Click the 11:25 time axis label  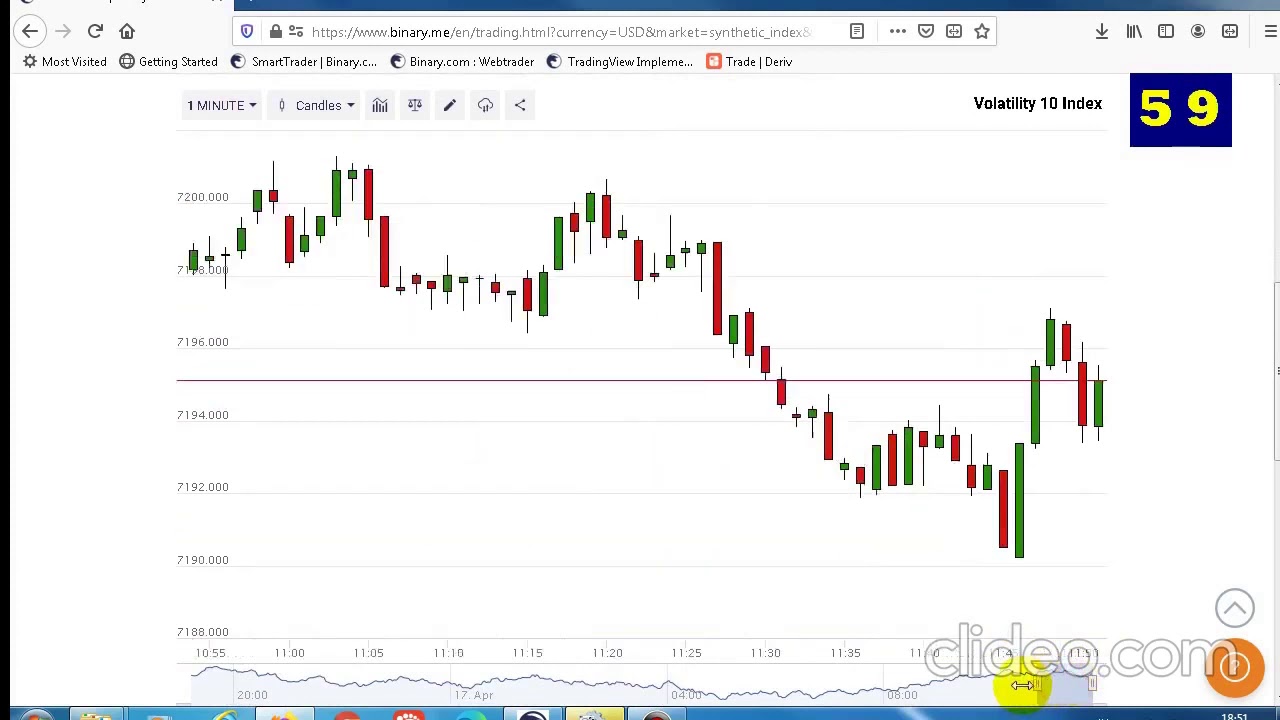(x=686, y=653)
